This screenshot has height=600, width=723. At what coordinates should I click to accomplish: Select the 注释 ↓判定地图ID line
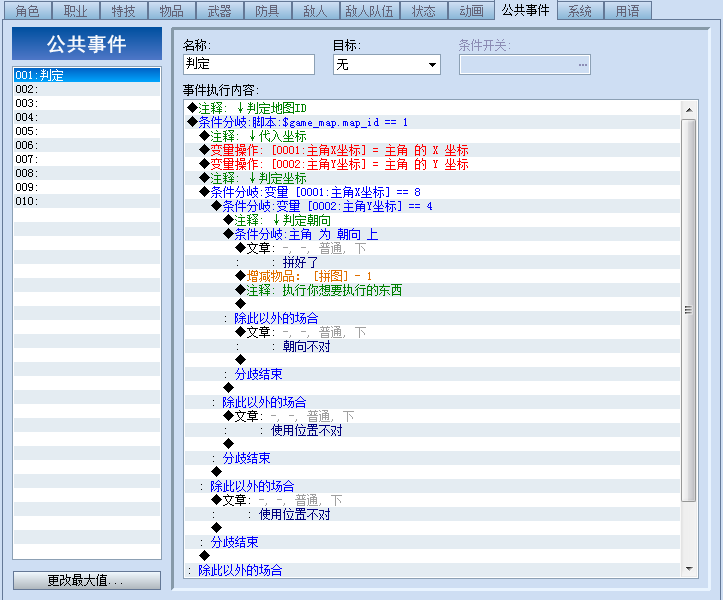click(433, 108)
